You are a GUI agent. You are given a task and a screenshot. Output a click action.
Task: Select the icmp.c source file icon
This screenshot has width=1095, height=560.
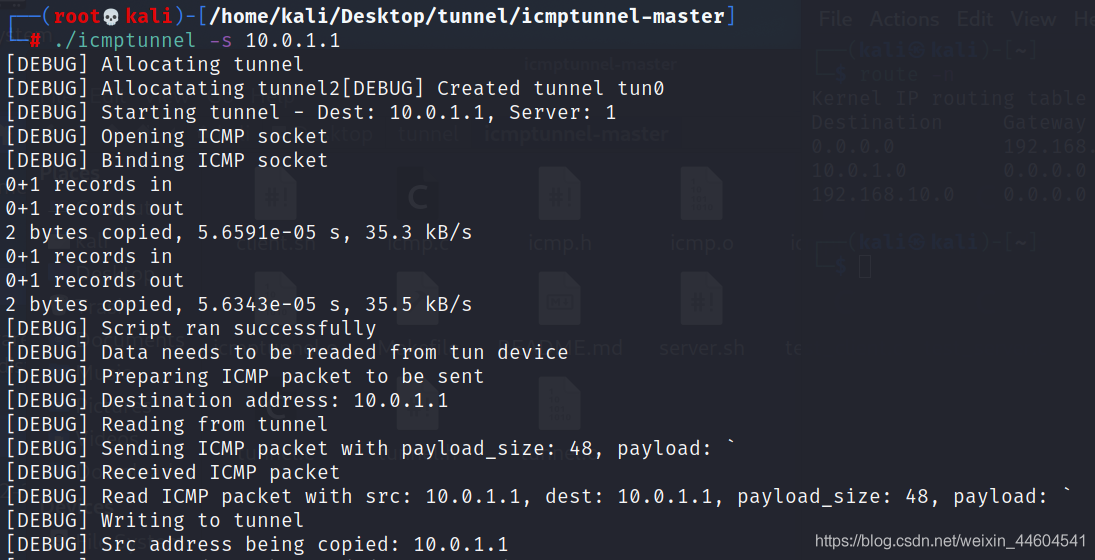point(418,207)
